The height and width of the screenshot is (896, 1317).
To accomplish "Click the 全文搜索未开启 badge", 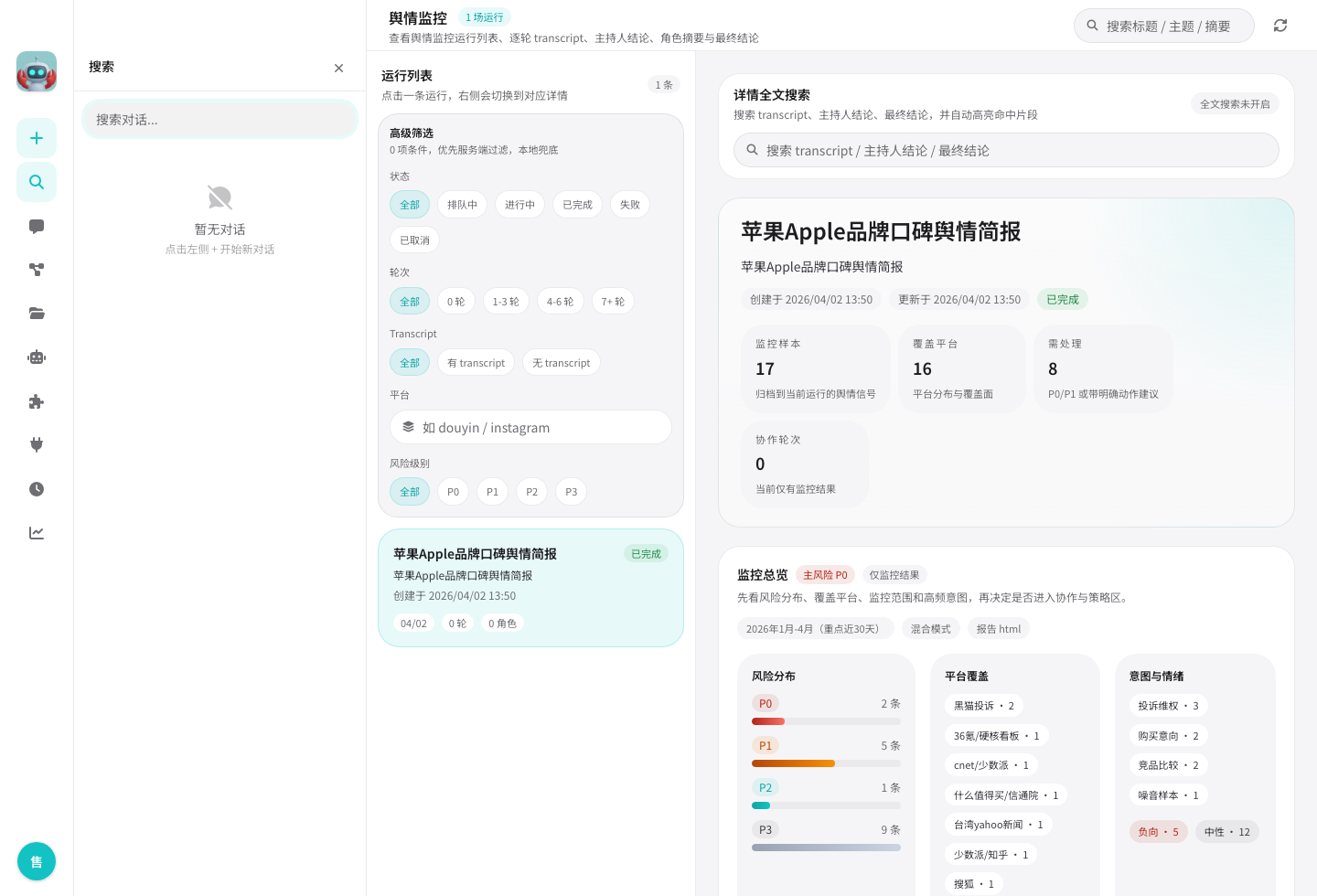I will coord(1235,104).
